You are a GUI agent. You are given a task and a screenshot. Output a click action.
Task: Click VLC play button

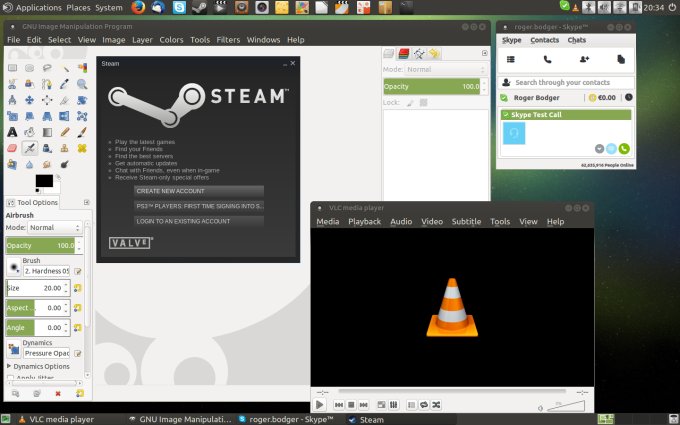[x=319, y=405]
